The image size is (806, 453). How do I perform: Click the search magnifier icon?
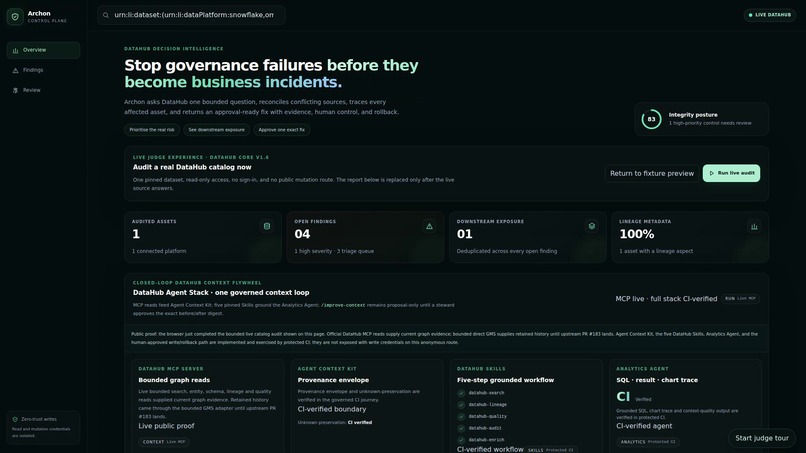pos(106,15)
